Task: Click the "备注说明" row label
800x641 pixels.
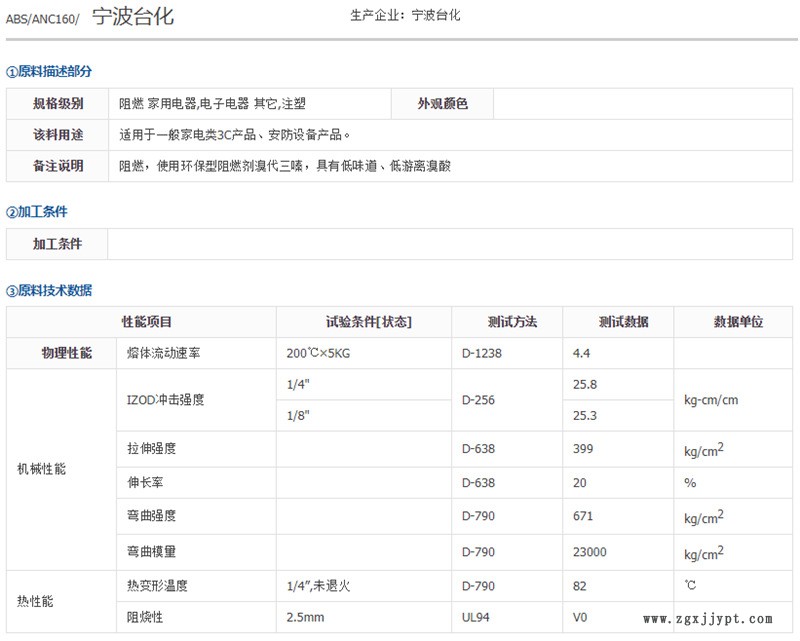Action: click(x=58, y=166)
